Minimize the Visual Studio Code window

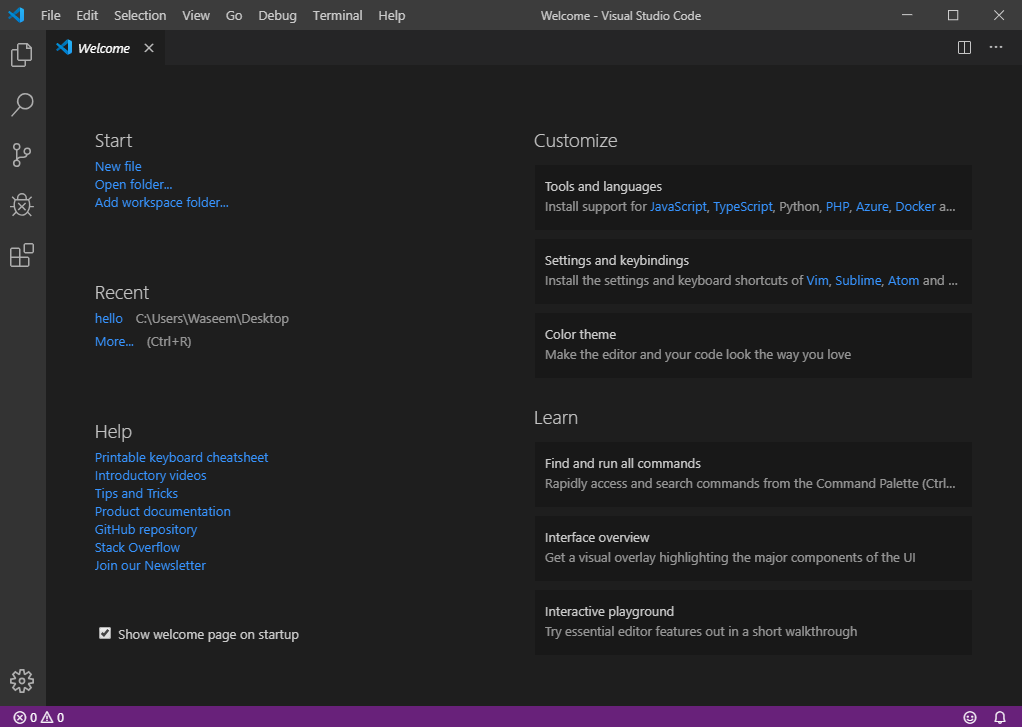coord(907,15)
